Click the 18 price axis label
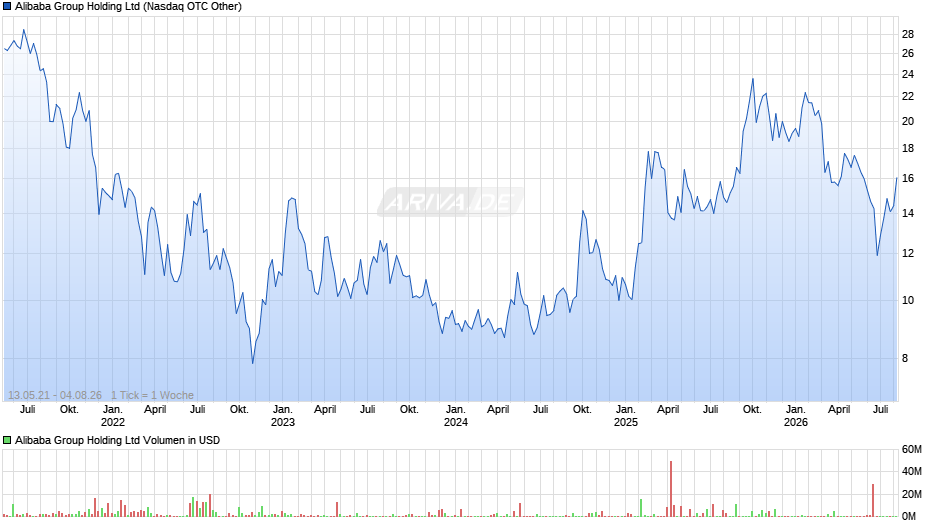 coord(908,149)
